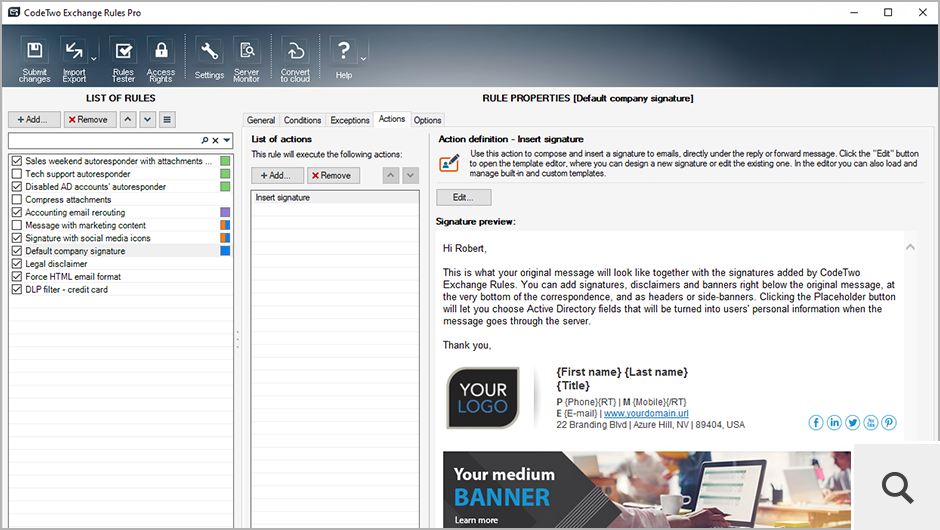This screenshot has height=530, width=940.
Task: Click green color tag of Sales weekend rule
Action: click(225, 161)
